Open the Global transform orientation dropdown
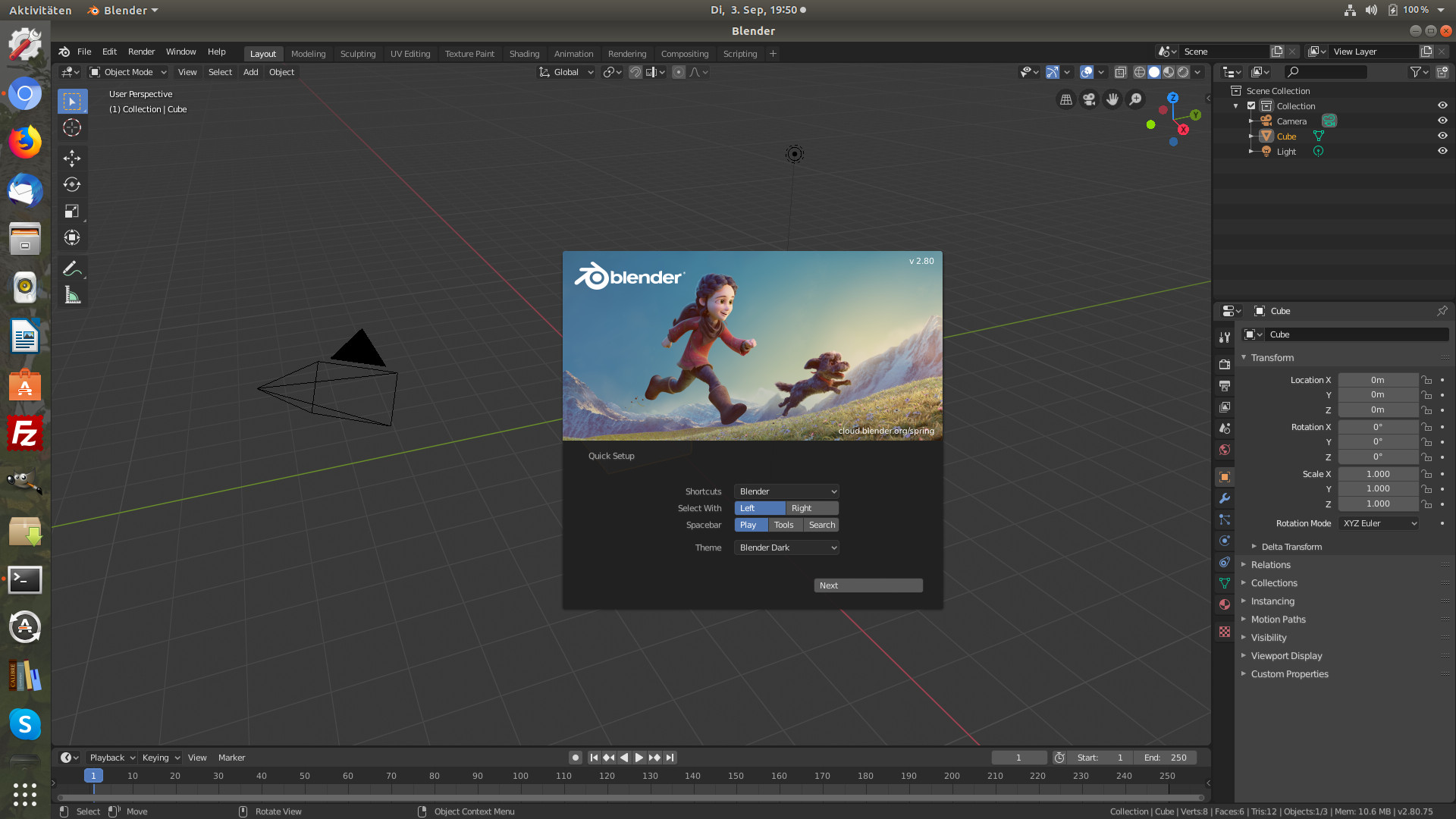 click(566, 72)
